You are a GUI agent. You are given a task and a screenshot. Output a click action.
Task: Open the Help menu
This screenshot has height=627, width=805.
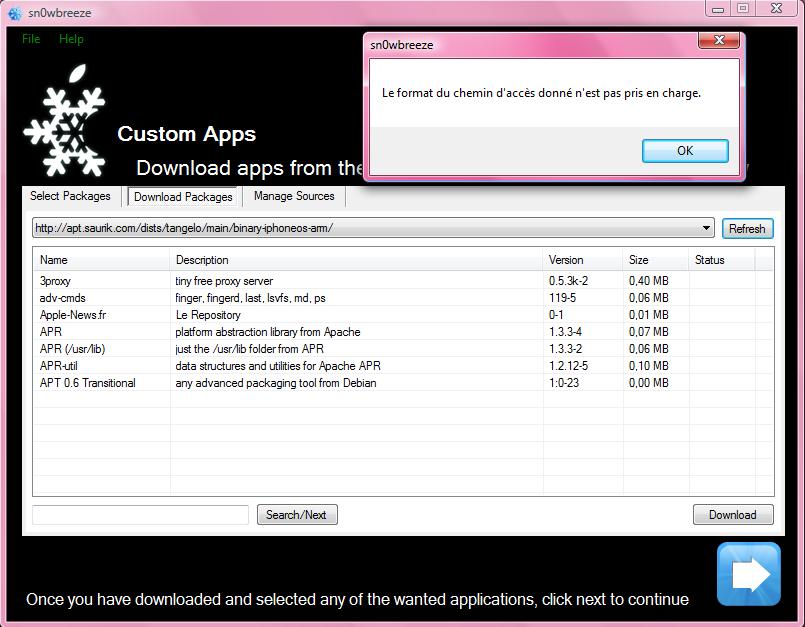[x=71, y=39]
